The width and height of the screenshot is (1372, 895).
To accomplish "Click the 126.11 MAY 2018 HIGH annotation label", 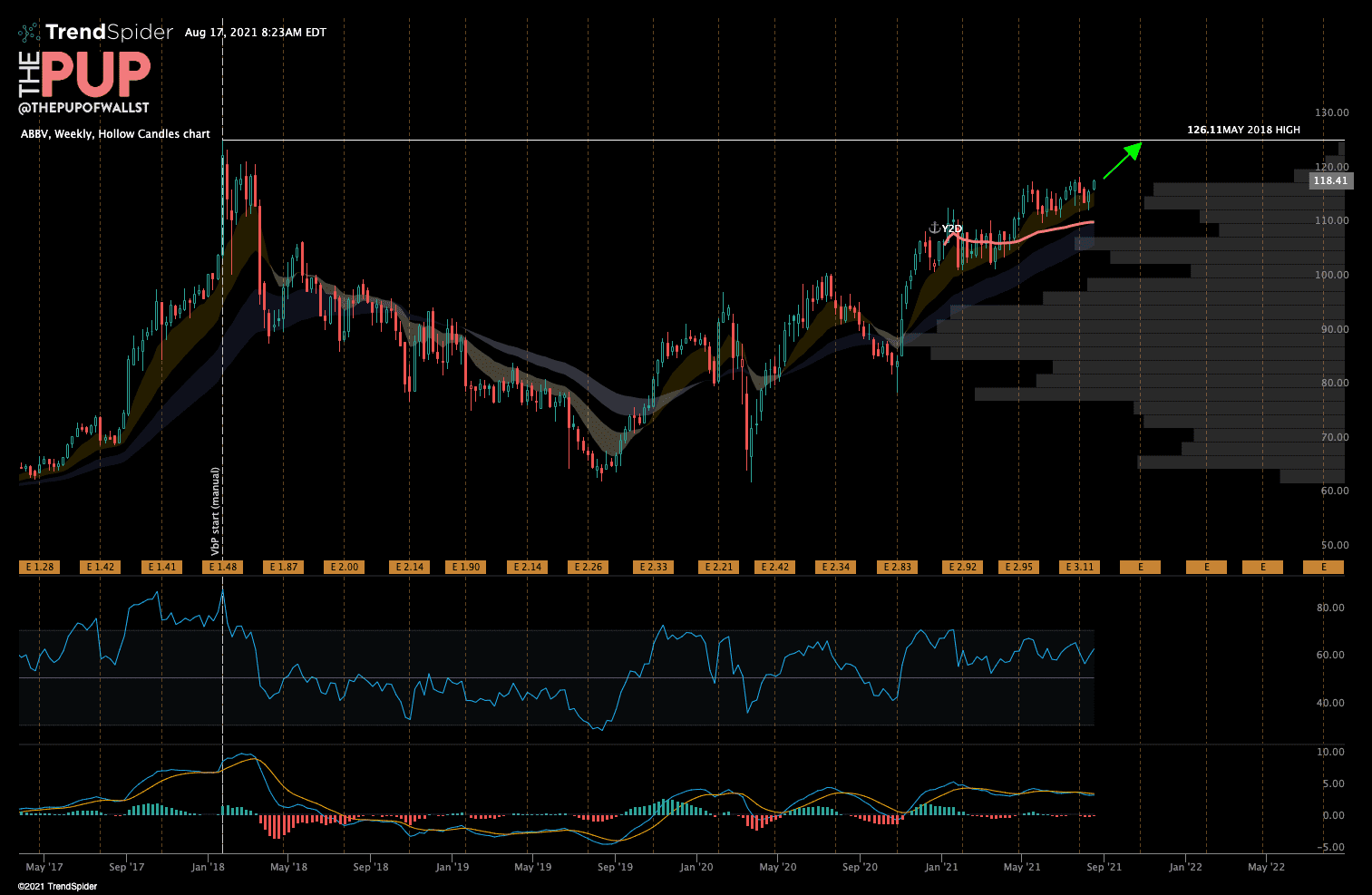I will 1243,130.
